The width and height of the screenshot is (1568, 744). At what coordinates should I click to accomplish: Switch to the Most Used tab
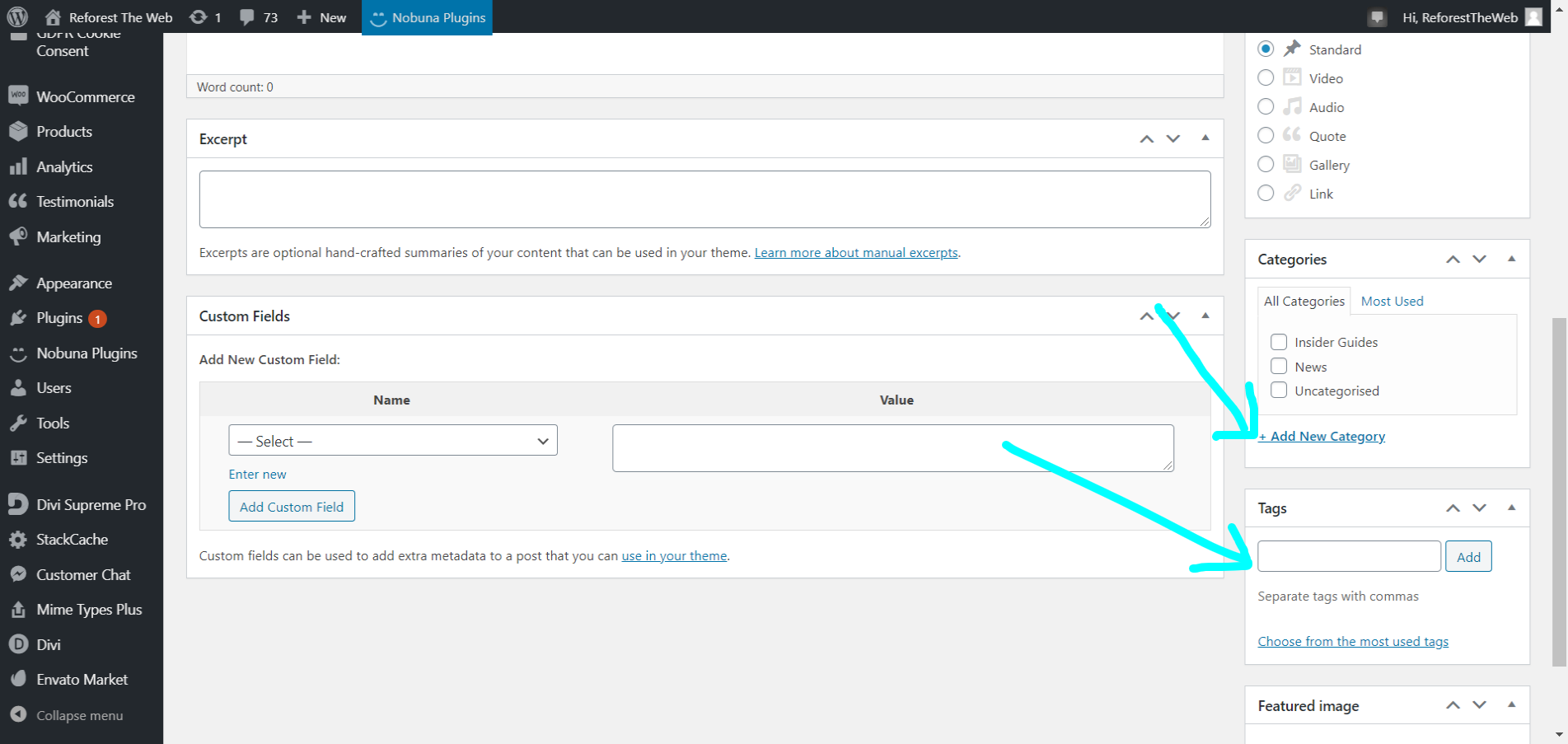coord(1392,301)
